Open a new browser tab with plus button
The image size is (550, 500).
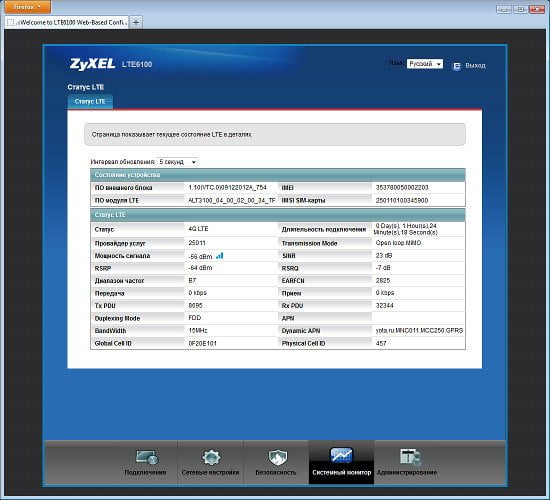click(x=136, y=22)
